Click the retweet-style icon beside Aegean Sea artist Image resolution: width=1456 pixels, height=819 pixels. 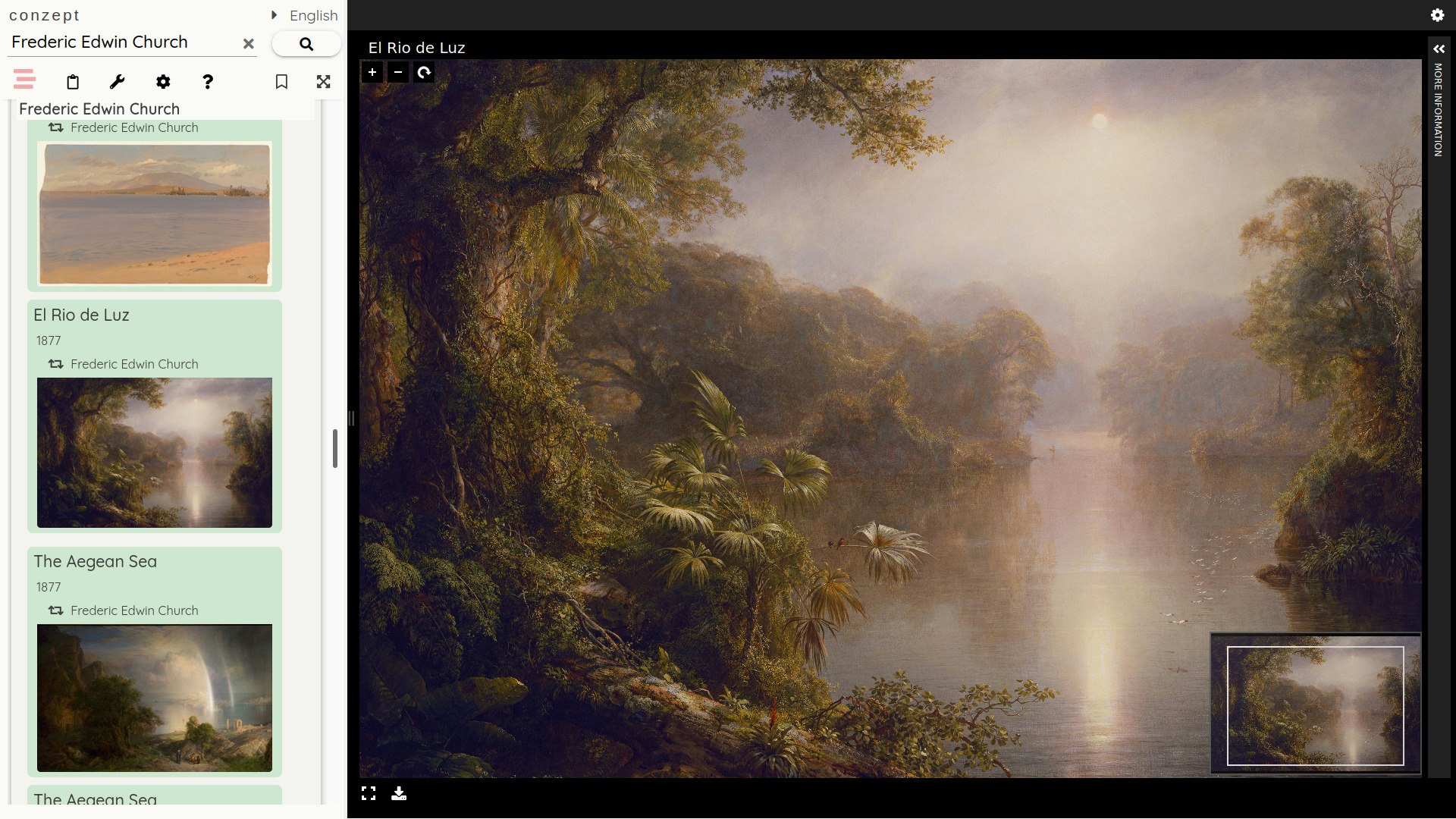pos(56,610)
